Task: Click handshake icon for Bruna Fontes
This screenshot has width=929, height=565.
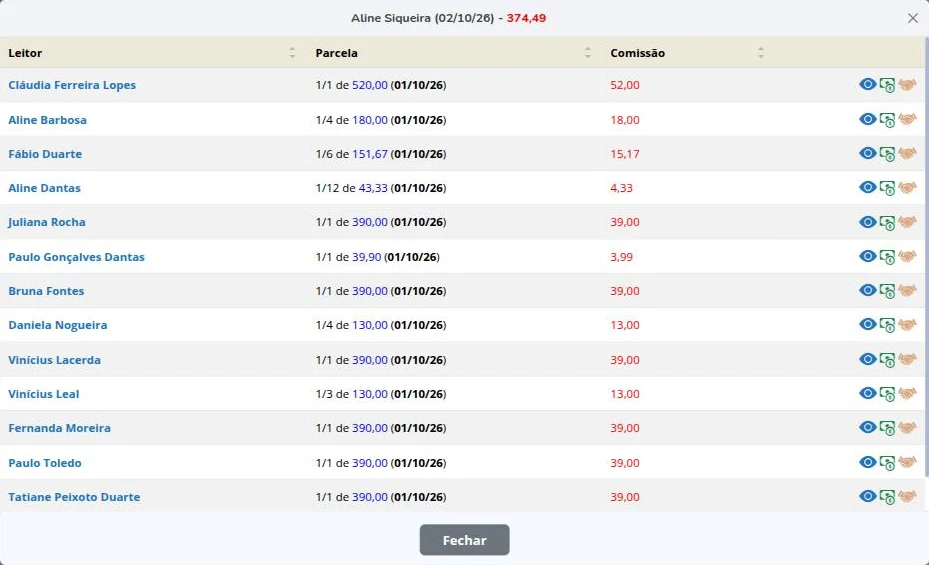Action: click(907, 291)
